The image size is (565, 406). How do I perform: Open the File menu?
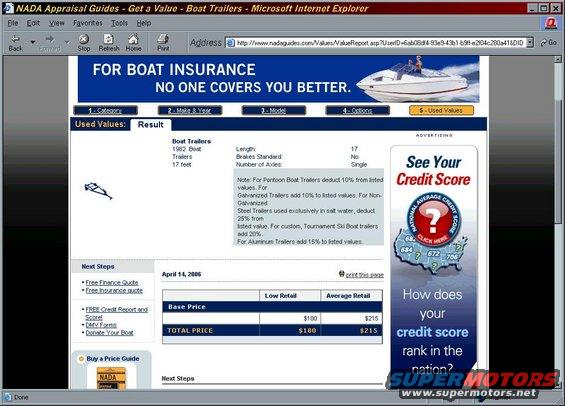click(x=13, y=23)
